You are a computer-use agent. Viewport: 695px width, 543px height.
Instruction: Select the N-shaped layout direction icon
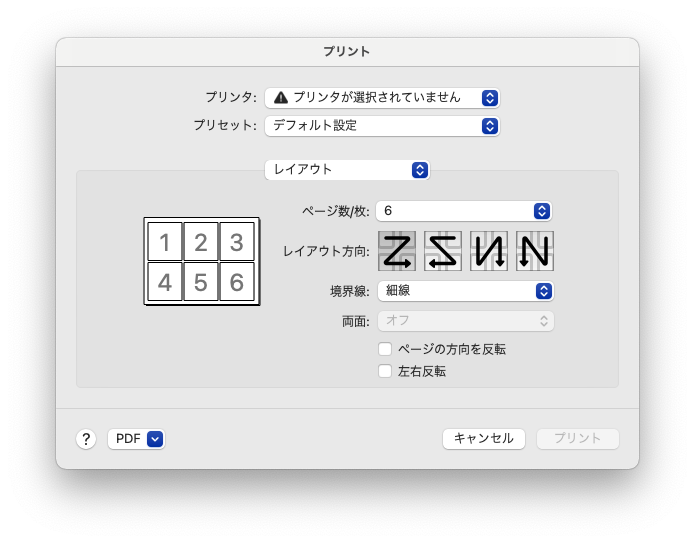(535, 251)
